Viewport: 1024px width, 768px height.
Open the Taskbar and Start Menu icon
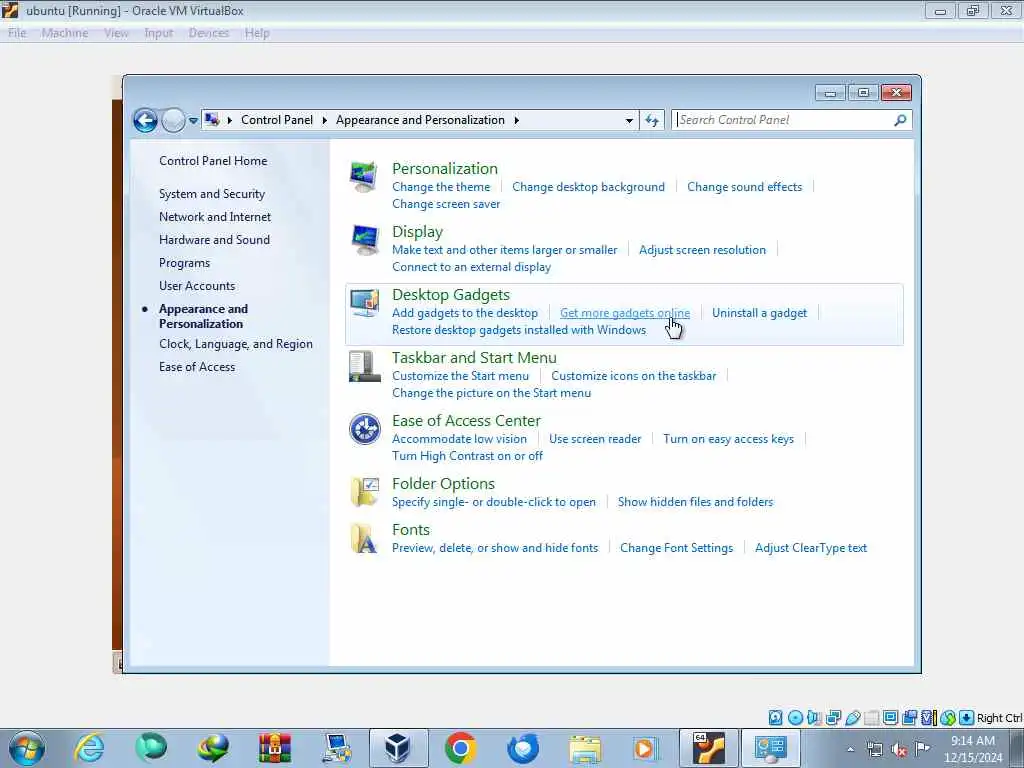click(x=364, y=366)
